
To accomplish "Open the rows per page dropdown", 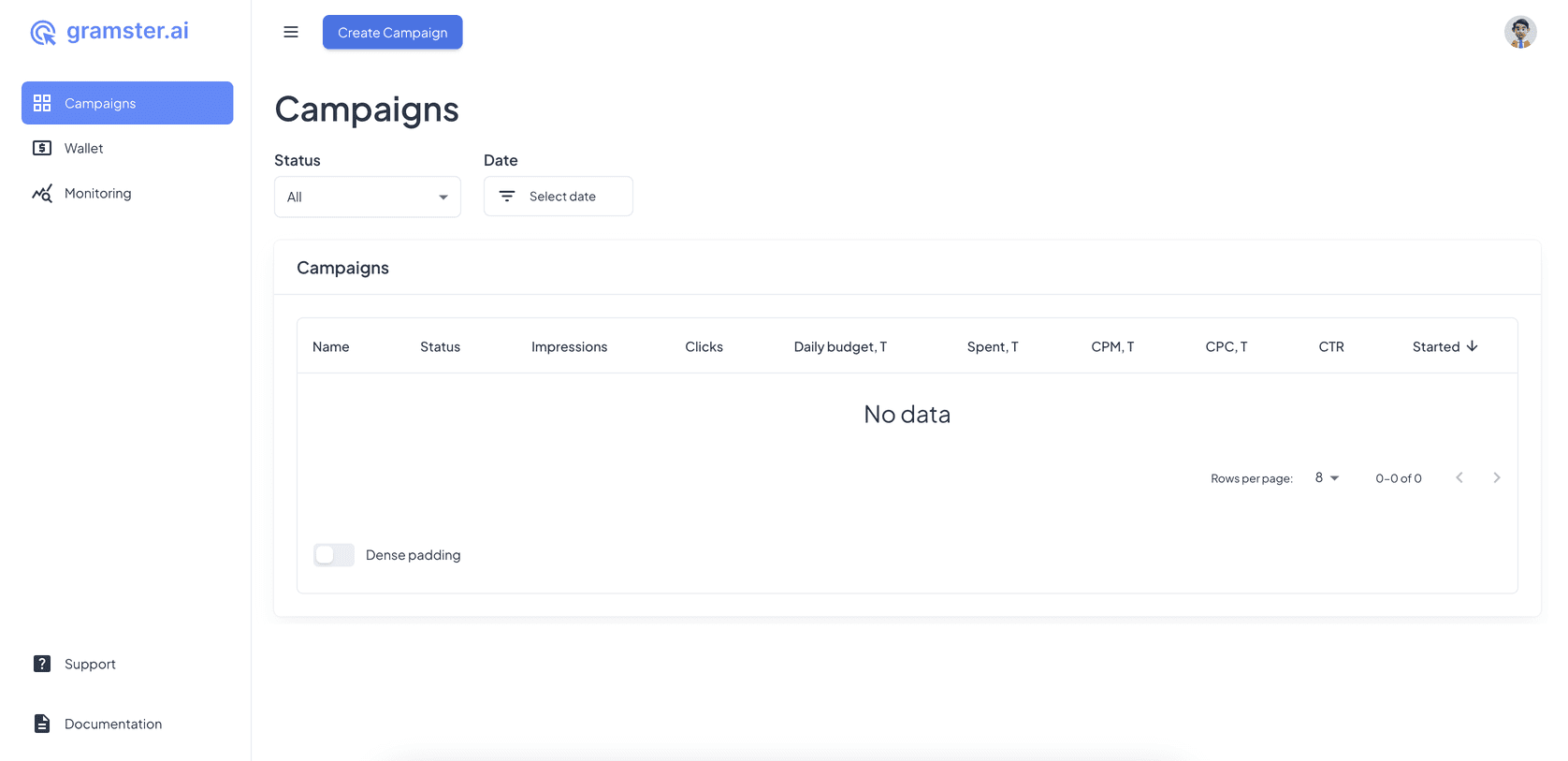I will pos(1327,478).
